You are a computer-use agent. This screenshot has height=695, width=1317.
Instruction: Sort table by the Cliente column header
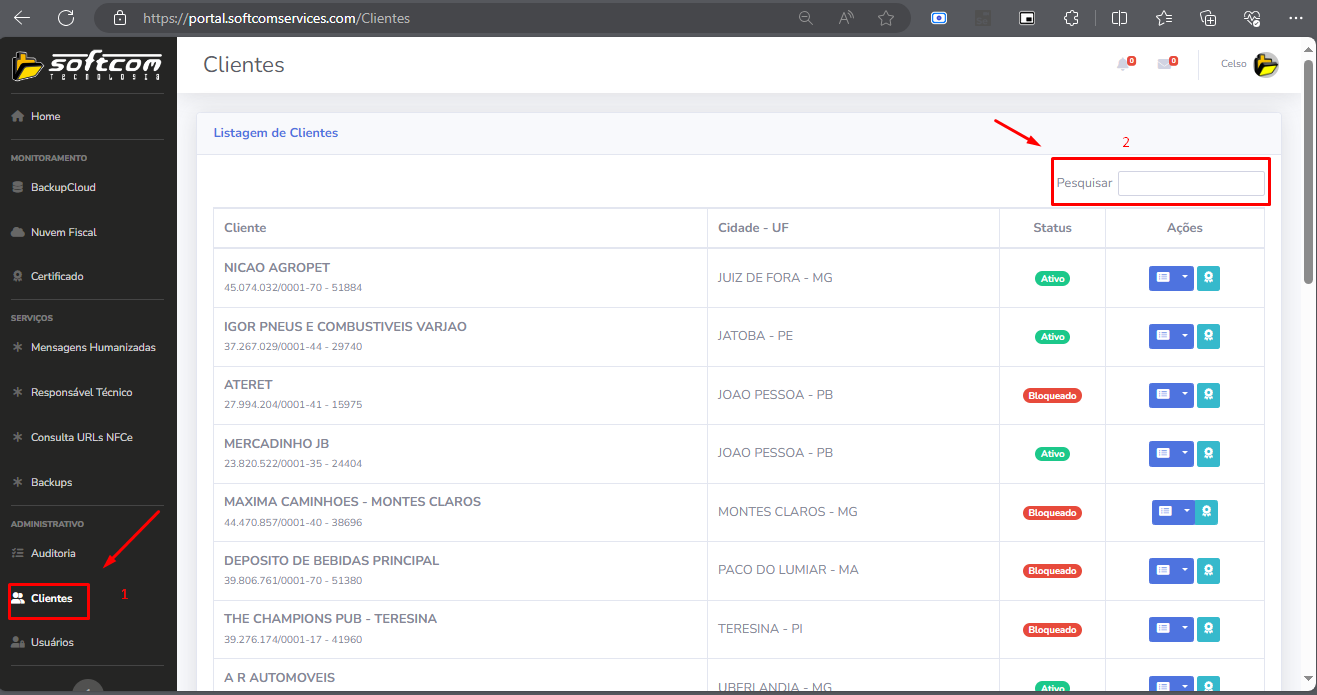pyautogui.click(x=245, y=228)
